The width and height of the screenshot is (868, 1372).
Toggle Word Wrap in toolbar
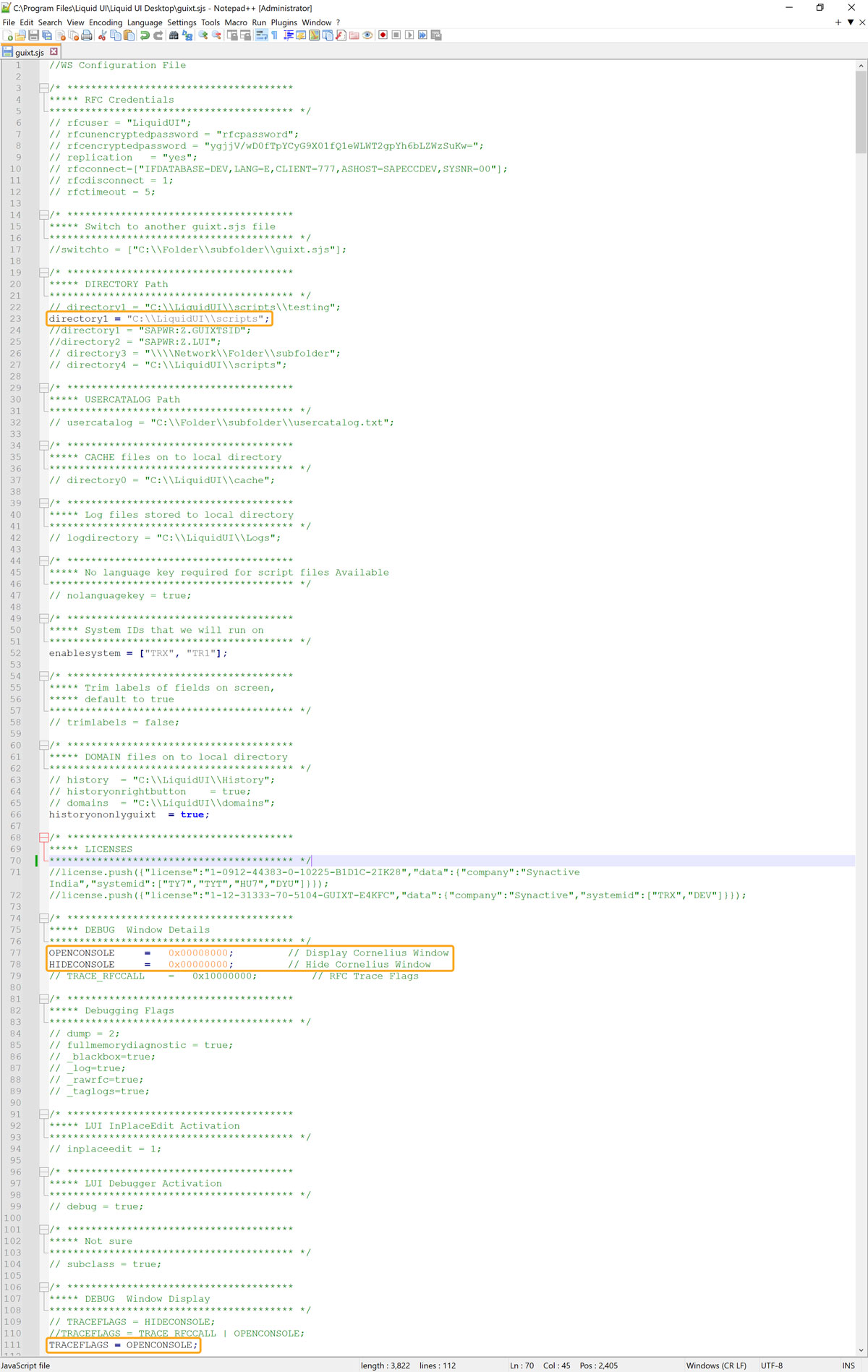pos(262,35)
